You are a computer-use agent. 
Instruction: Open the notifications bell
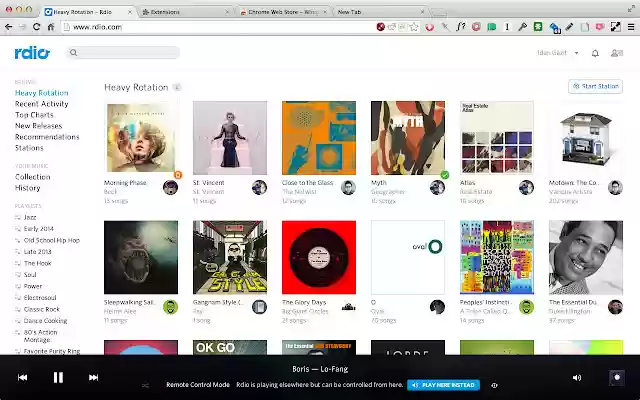click(x=595, y=53)
